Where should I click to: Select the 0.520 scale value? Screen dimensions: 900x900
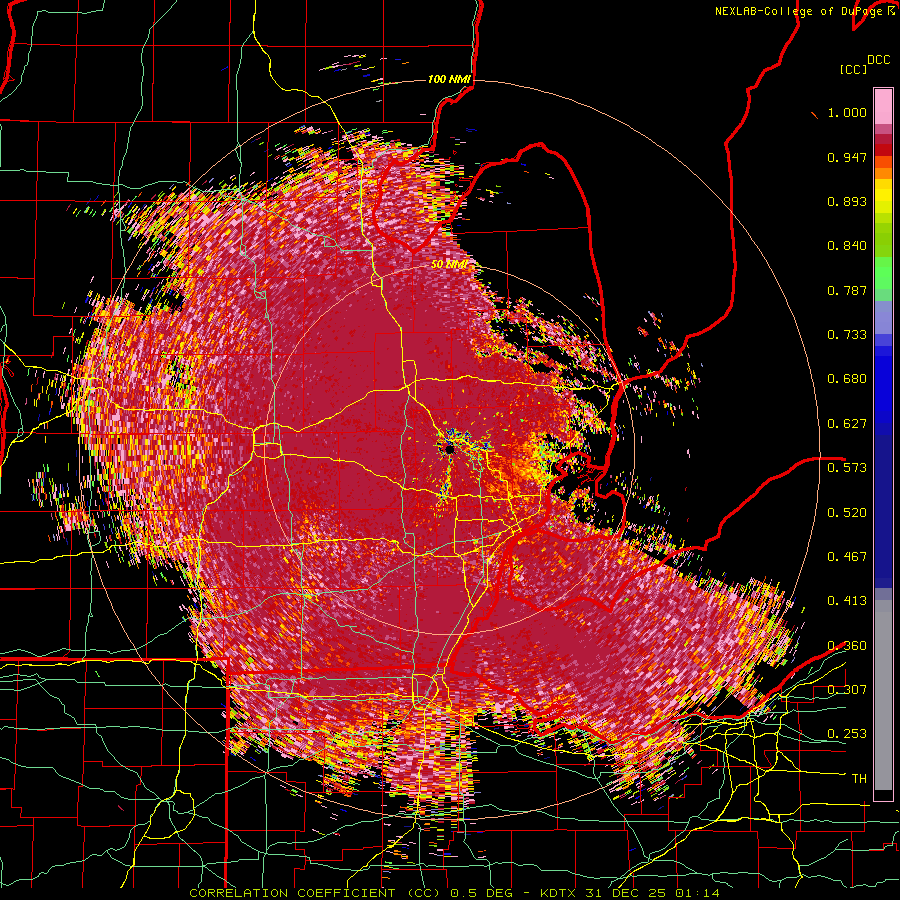pyautogui.click(x=847, y=512)
